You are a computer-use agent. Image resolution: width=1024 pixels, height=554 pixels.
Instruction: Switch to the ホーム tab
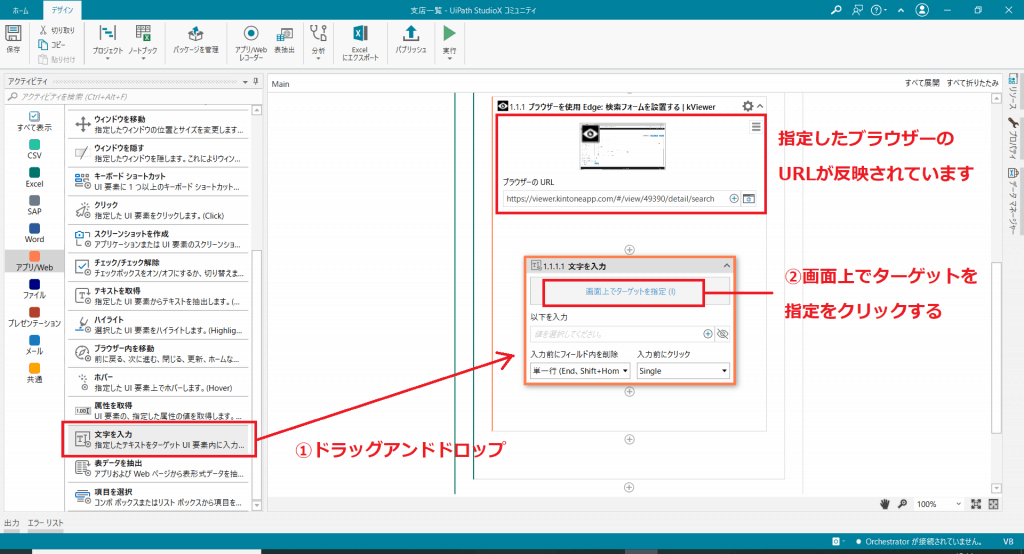(x=20, y=9)
